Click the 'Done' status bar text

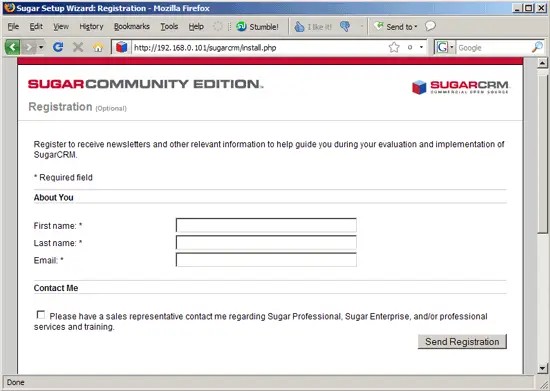[16, 382]
